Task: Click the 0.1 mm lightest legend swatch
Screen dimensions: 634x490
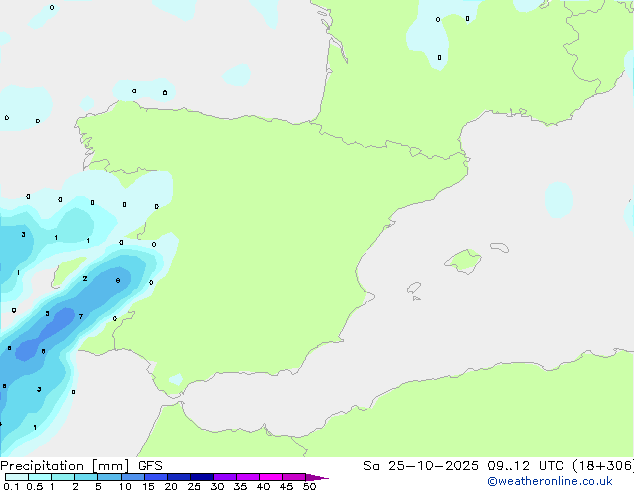Action: tap(17, 477)
